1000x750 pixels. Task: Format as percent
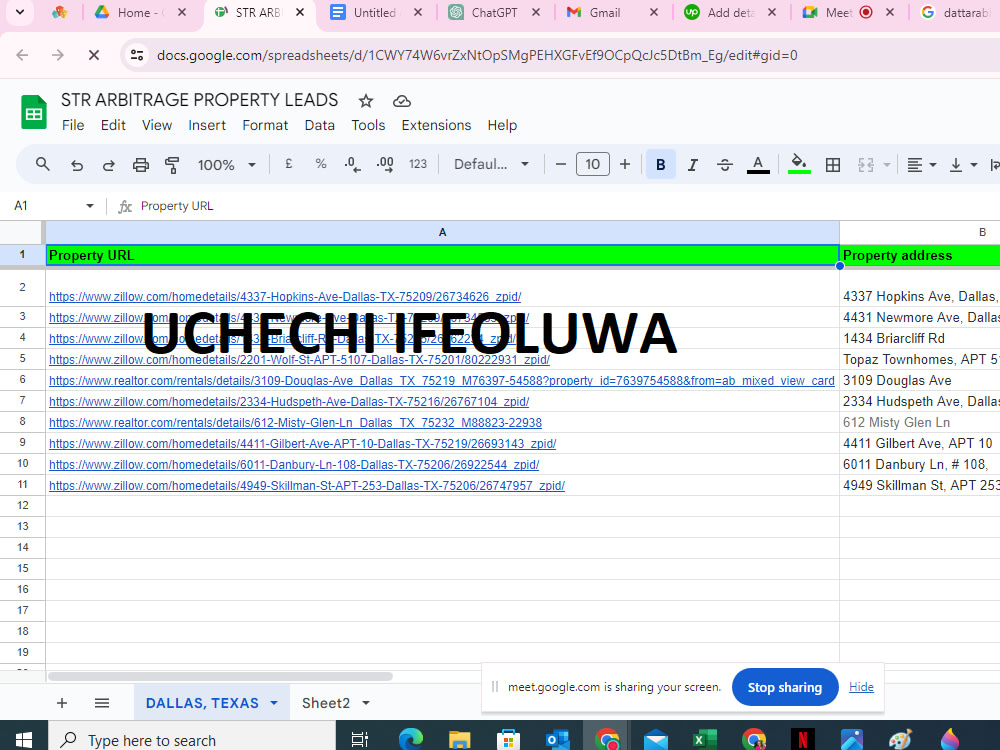click(x=321, y=164)
